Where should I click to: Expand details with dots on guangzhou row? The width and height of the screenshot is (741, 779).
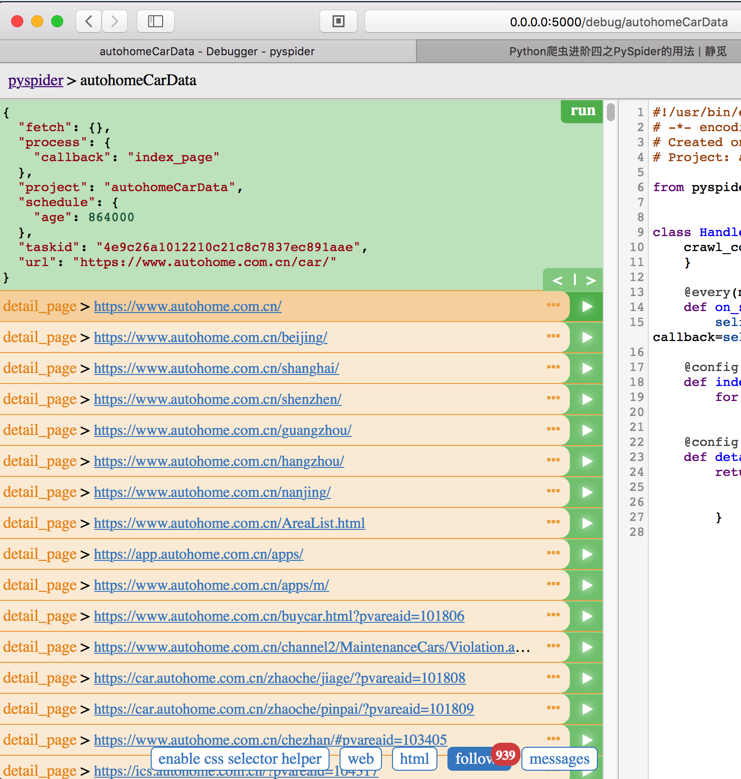(553, 429)
